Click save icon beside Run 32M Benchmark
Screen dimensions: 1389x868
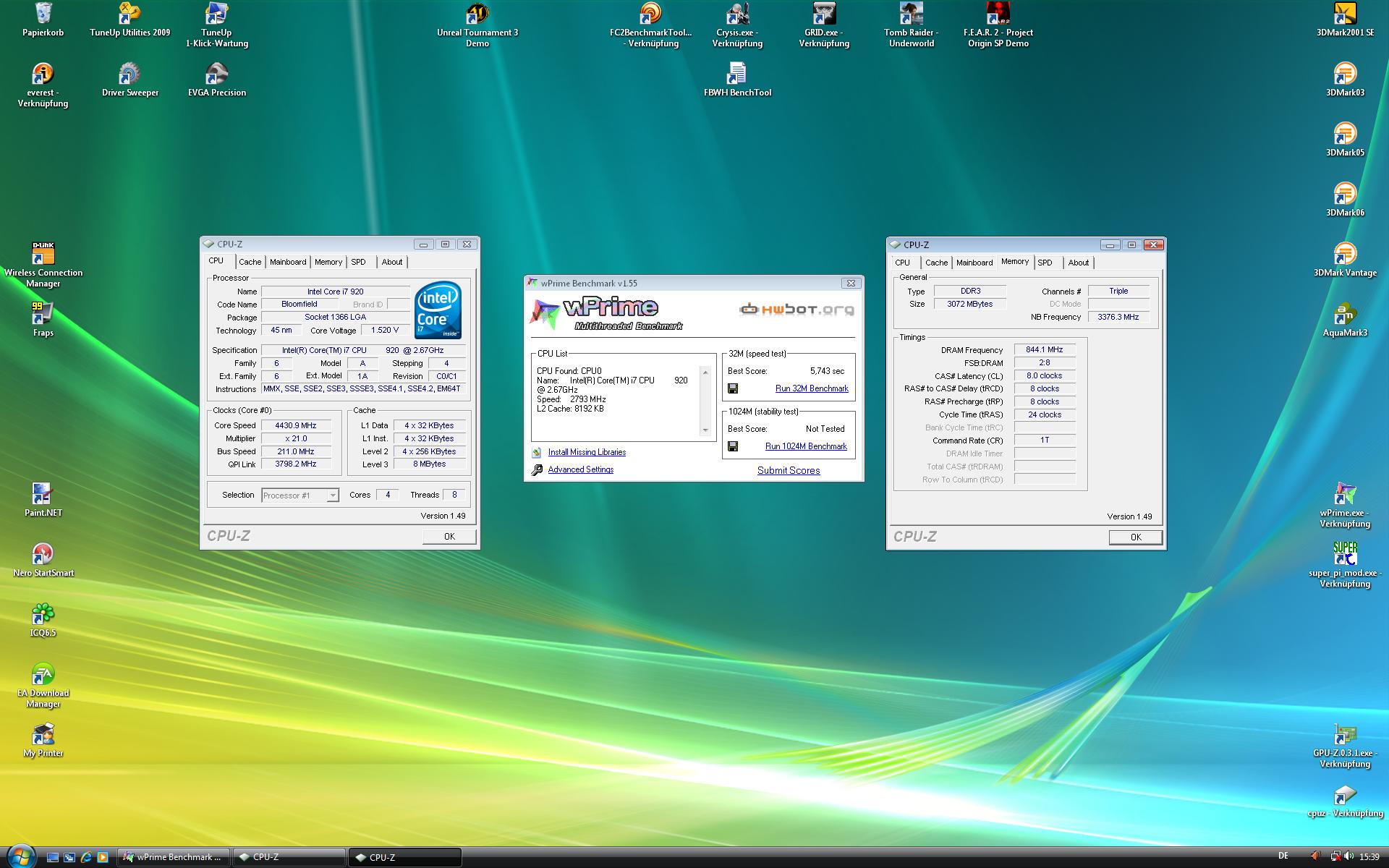coord(733,388)
